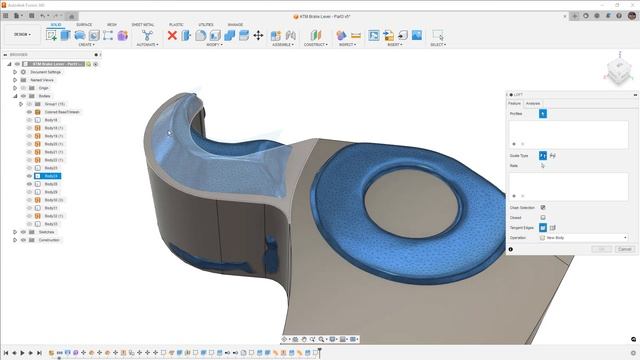Viewport: 640px width, 360px height.
Task: Click the Save icon
Action: tap(31, 16)
